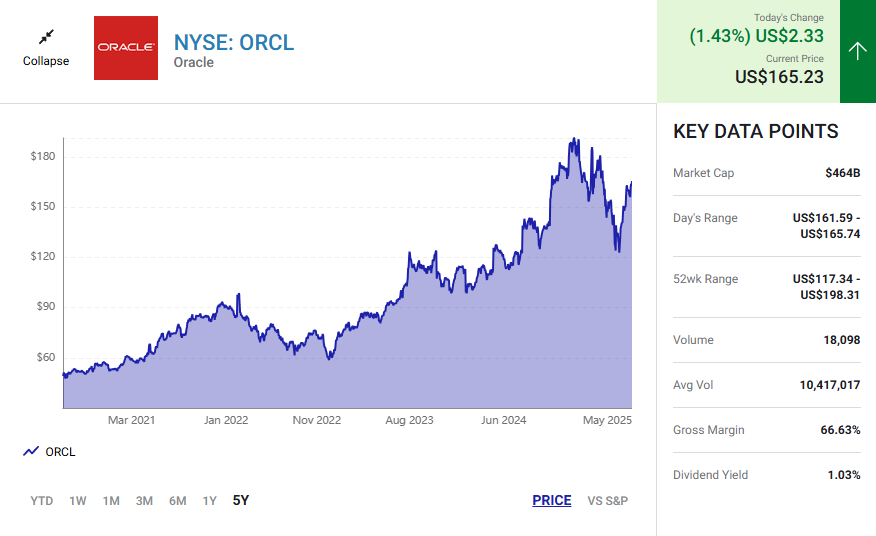
Task: Click the Nov 2022 axis label
Action: 317,420
